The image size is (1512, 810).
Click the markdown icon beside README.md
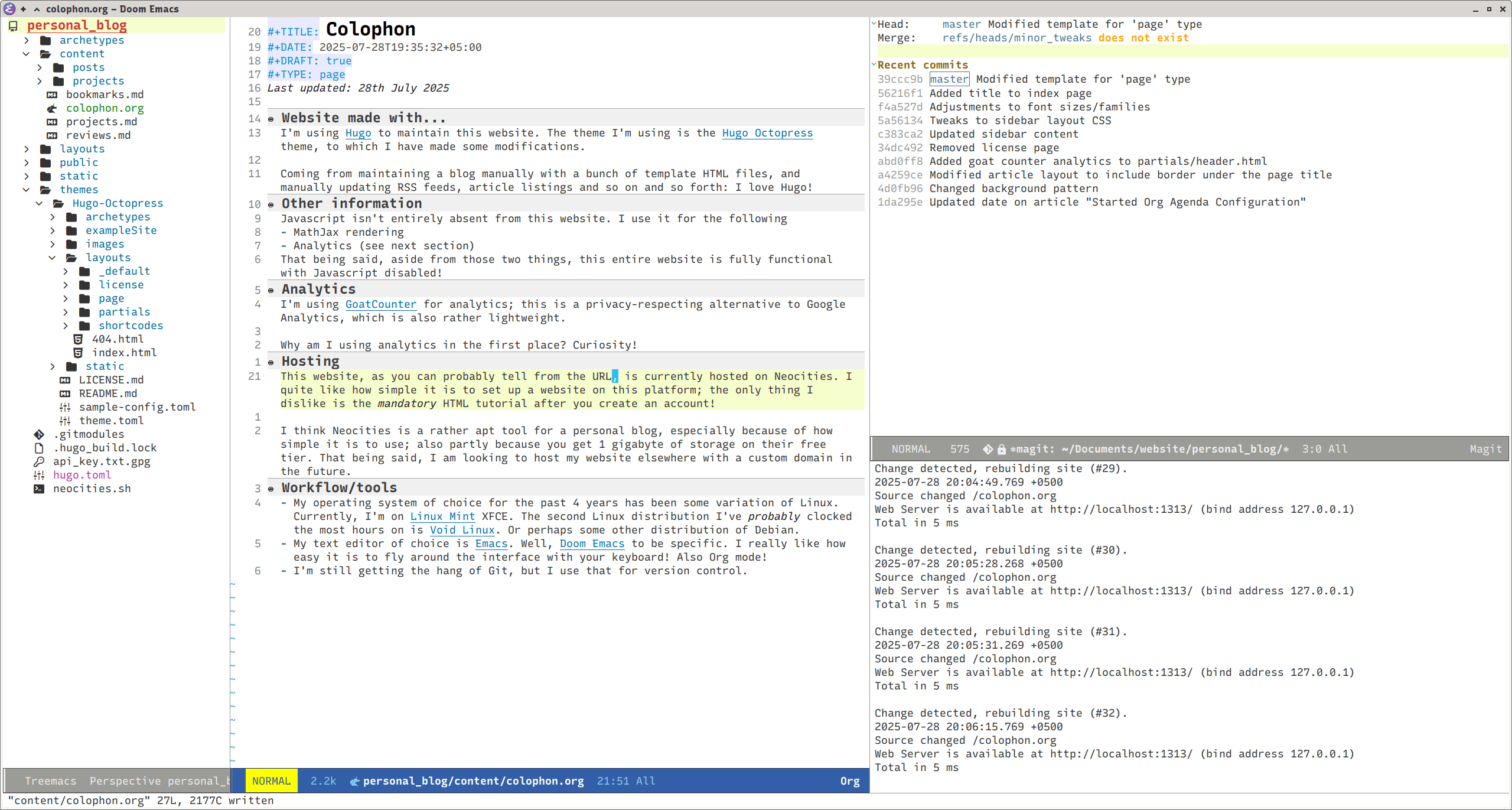pyautogui.click(x=65, y=393)
